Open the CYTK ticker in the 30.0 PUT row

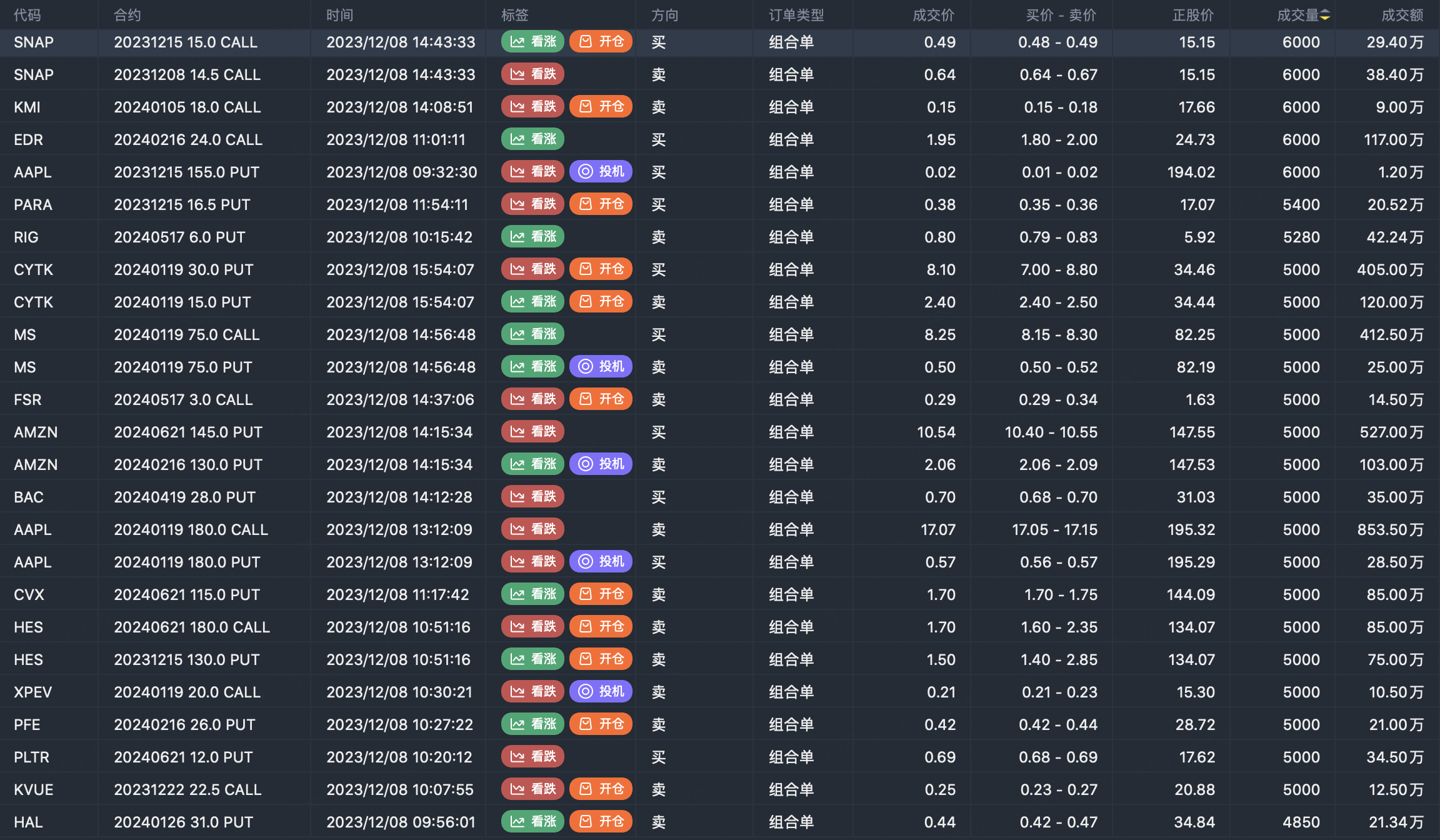[x=34, y=269]
